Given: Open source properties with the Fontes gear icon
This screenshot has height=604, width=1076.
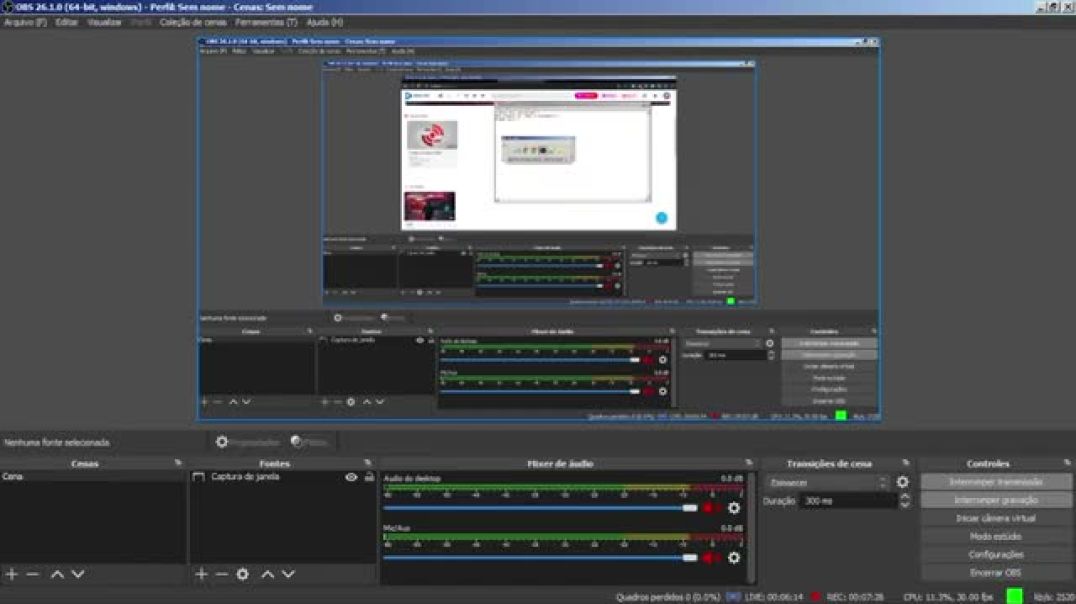Looking at the screenshot, I should click(242, 574).
